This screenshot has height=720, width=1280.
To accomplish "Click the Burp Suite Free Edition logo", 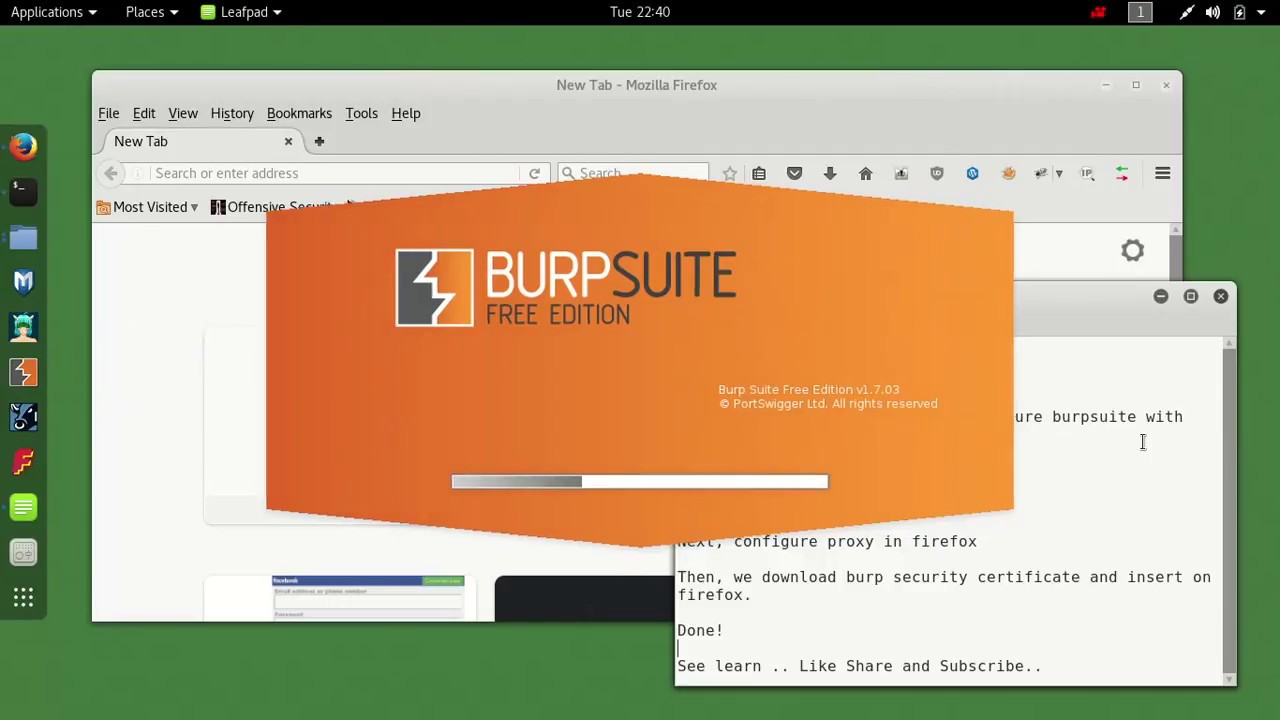I will point(566,288).
